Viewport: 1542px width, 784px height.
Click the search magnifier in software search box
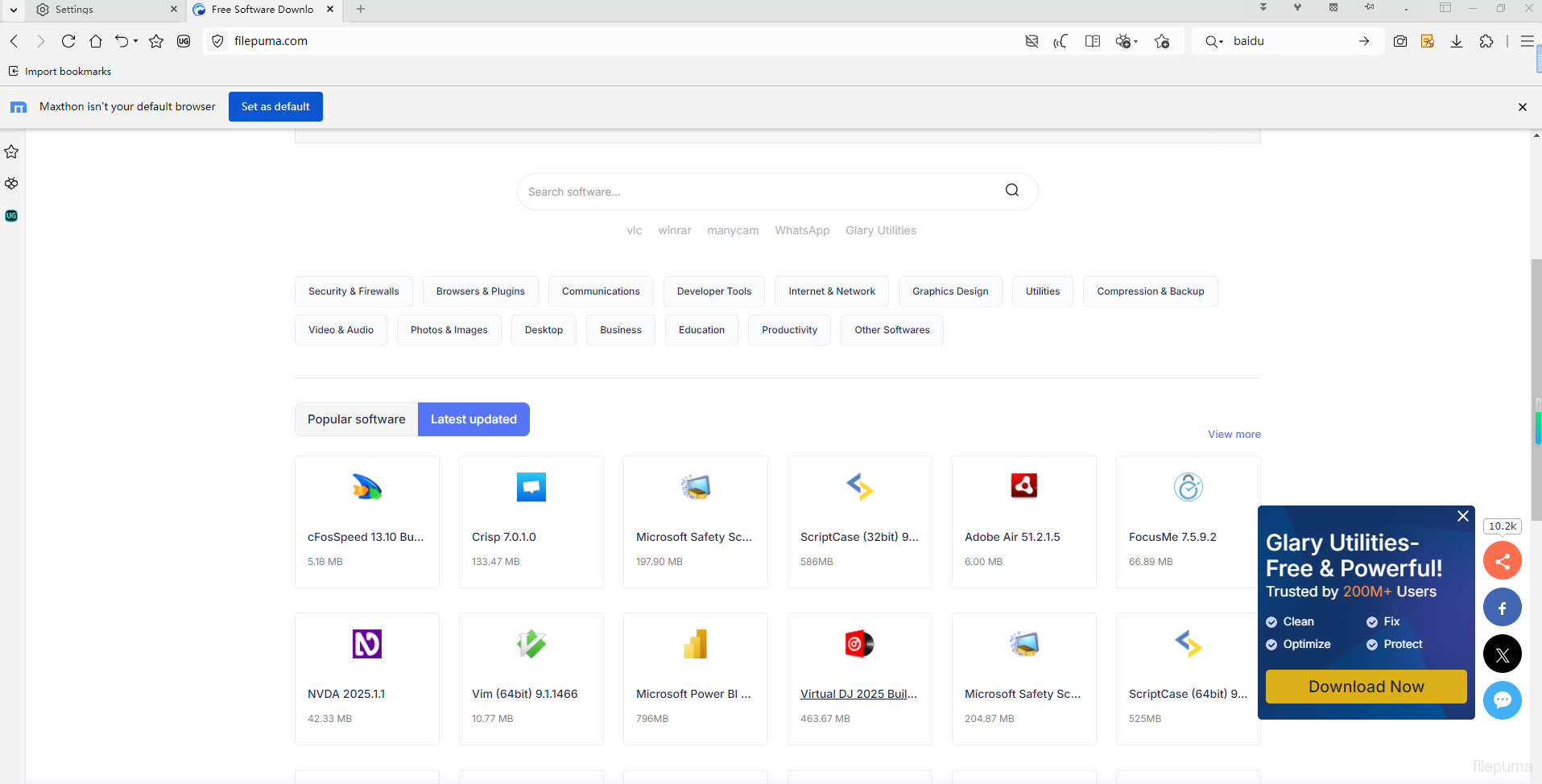pos(1012,190)
